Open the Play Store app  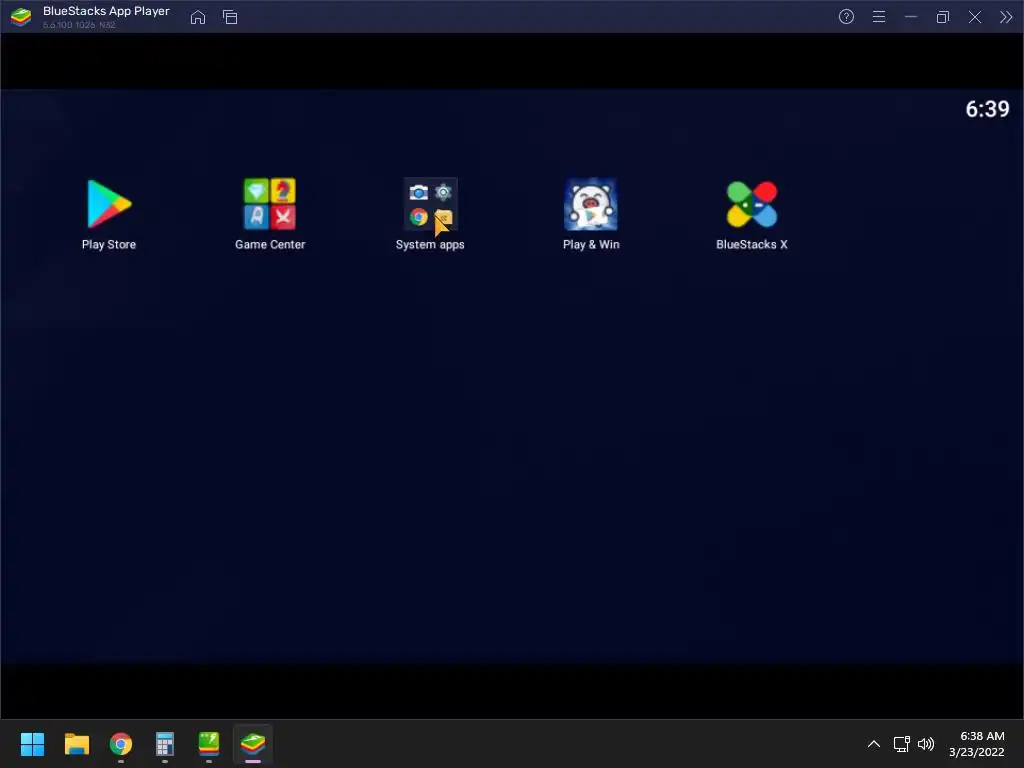click(x=109, y=204)
